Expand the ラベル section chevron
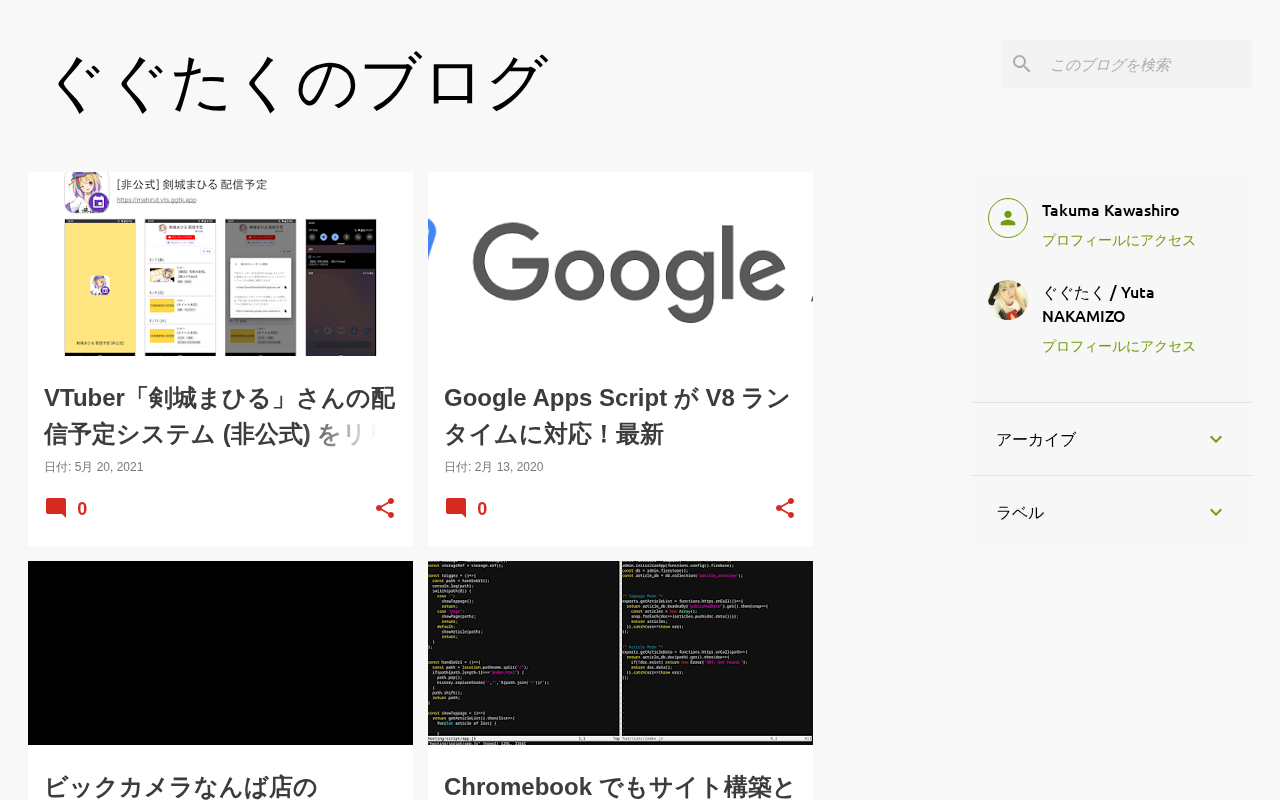This screenshot has width=1280, height=800. tap(1216, 512)
